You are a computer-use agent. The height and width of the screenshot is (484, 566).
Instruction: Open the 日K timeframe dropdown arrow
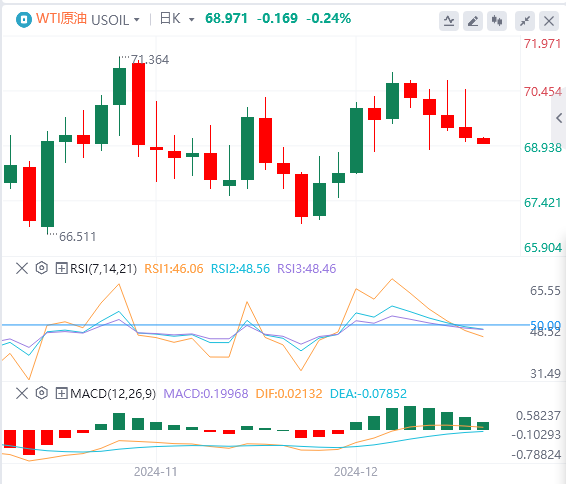[x=192, y=19]
